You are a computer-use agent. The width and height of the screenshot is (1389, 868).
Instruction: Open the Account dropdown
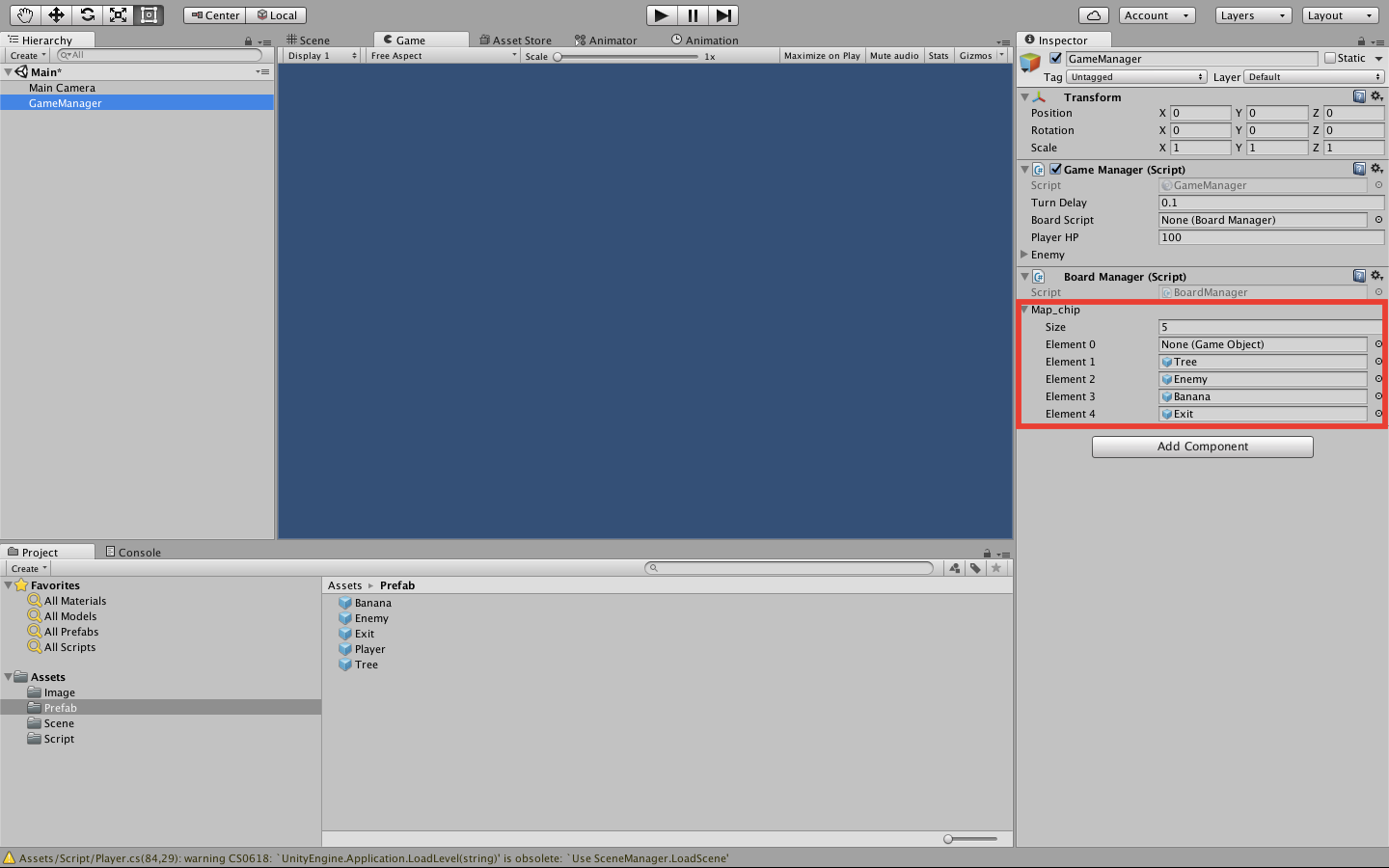(1157, 15)
